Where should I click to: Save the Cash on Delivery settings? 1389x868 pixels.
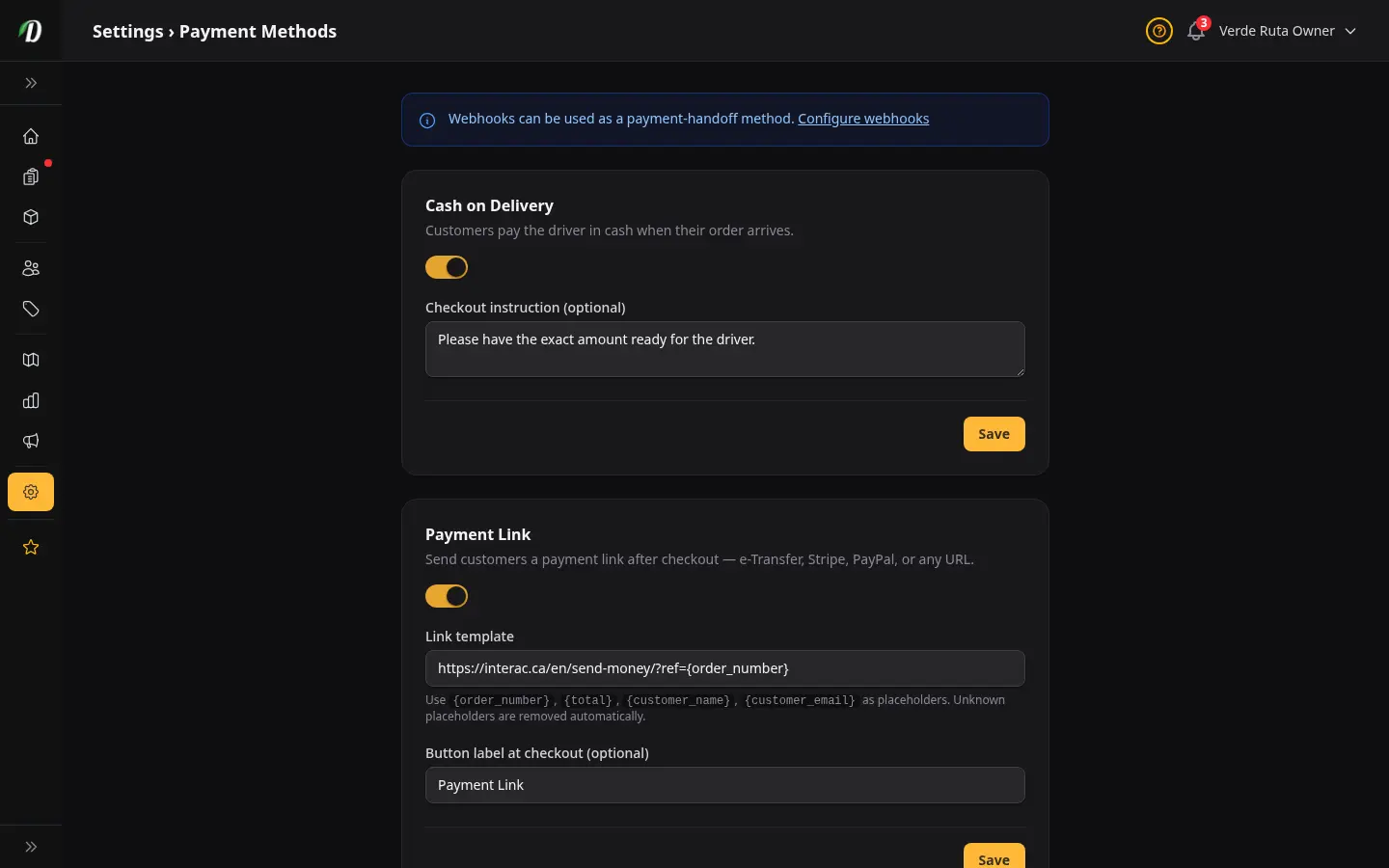click(994, 434)
